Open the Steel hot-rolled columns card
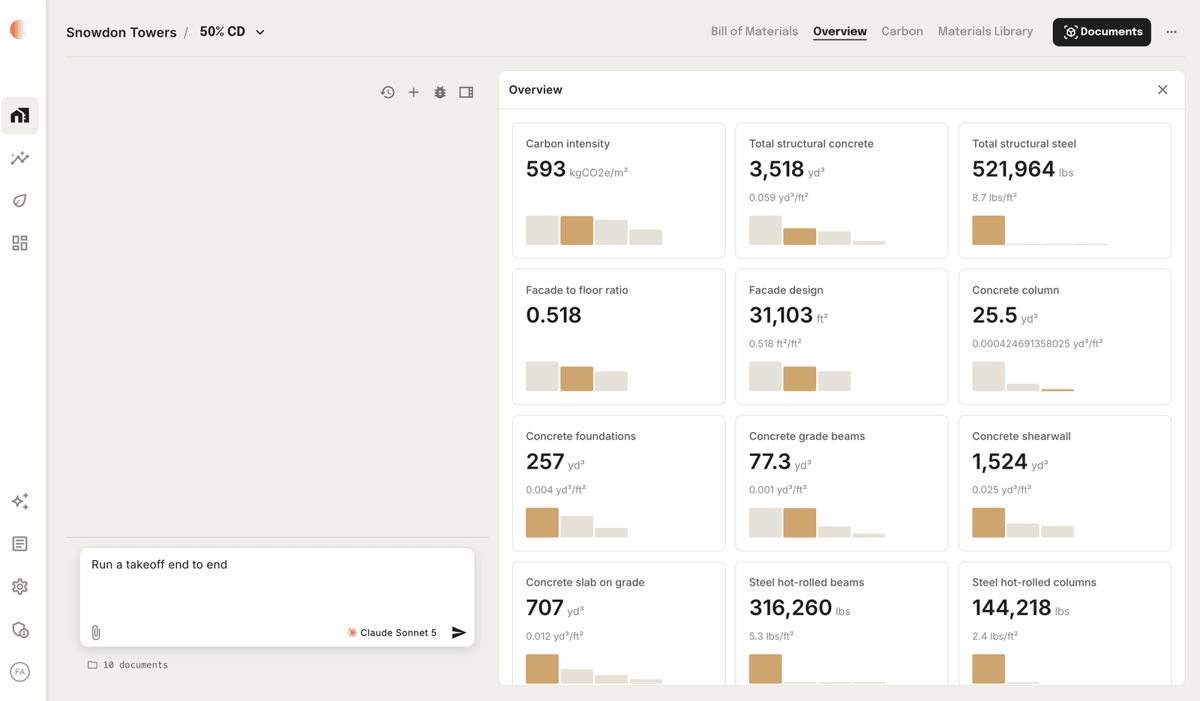This screenshot has height=701, width=1200. tap(1065, 623)
